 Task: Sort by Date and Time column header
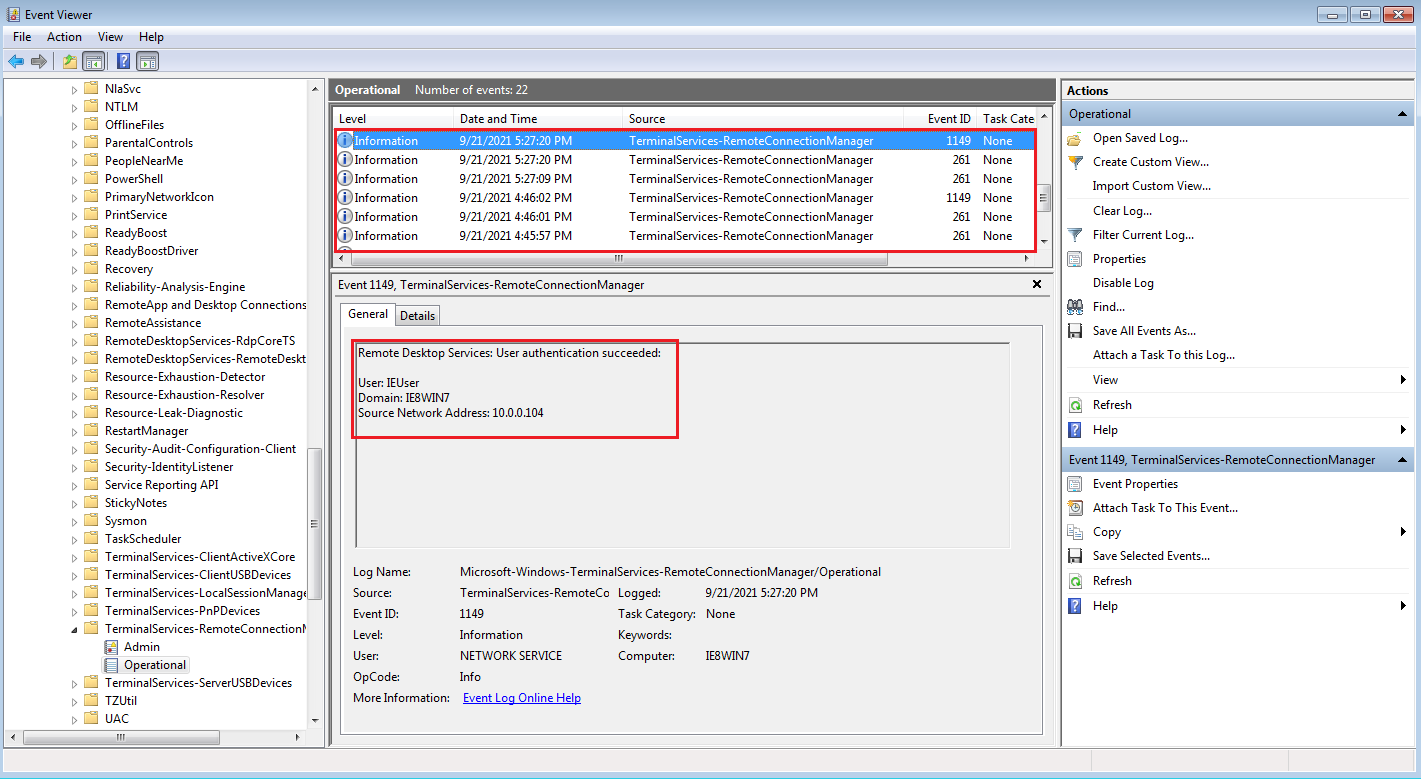[x=538, y=119]
